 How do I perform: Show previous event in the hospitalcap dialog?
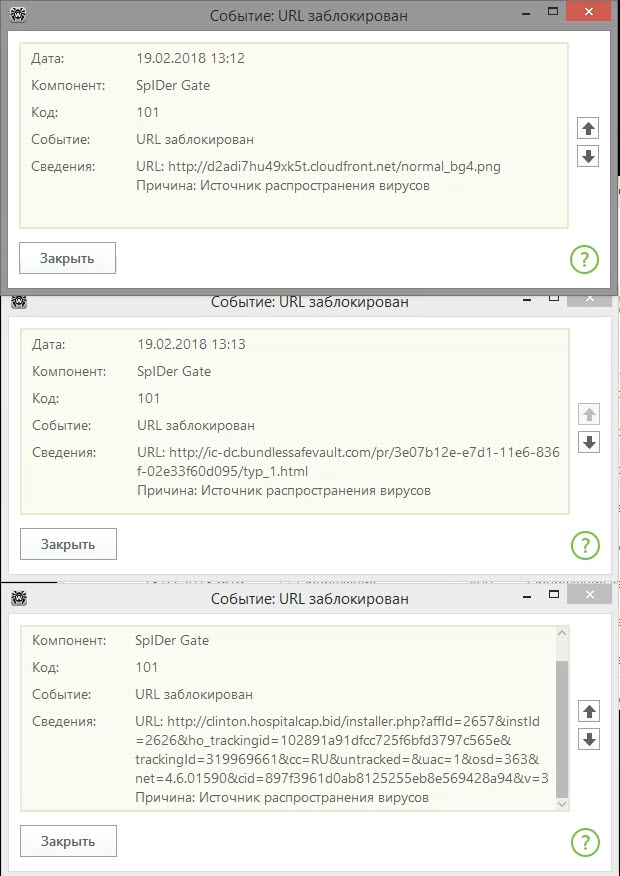(588, 711)
